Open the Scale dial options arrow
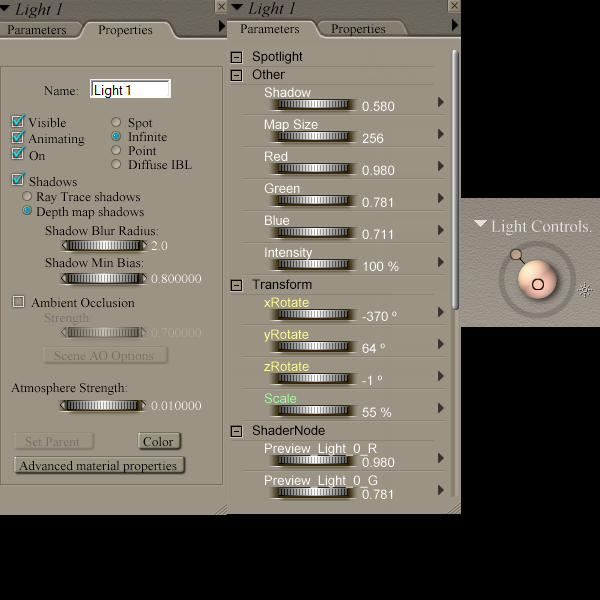The width and height of the screenshot is (600, 600). click(x=441, y=408)
